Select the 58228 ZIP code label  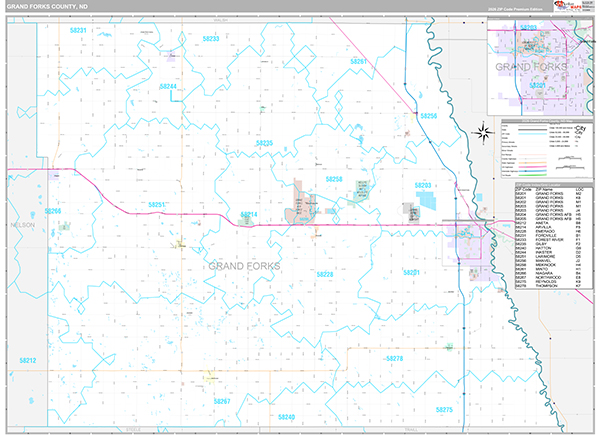325,274
